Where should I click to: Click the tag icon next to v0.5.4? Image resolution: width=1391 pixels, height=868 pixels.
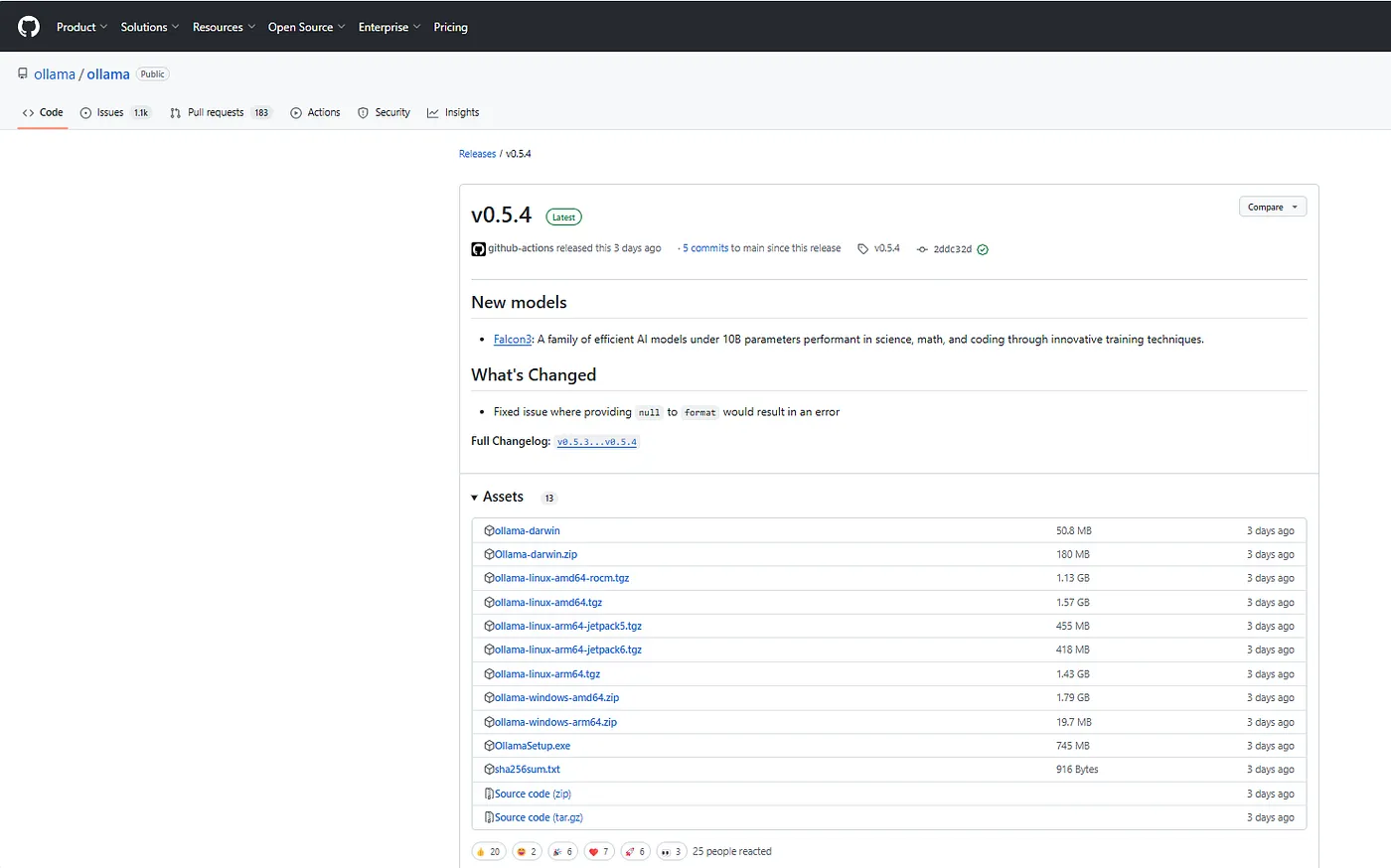(x=862, y=248)
